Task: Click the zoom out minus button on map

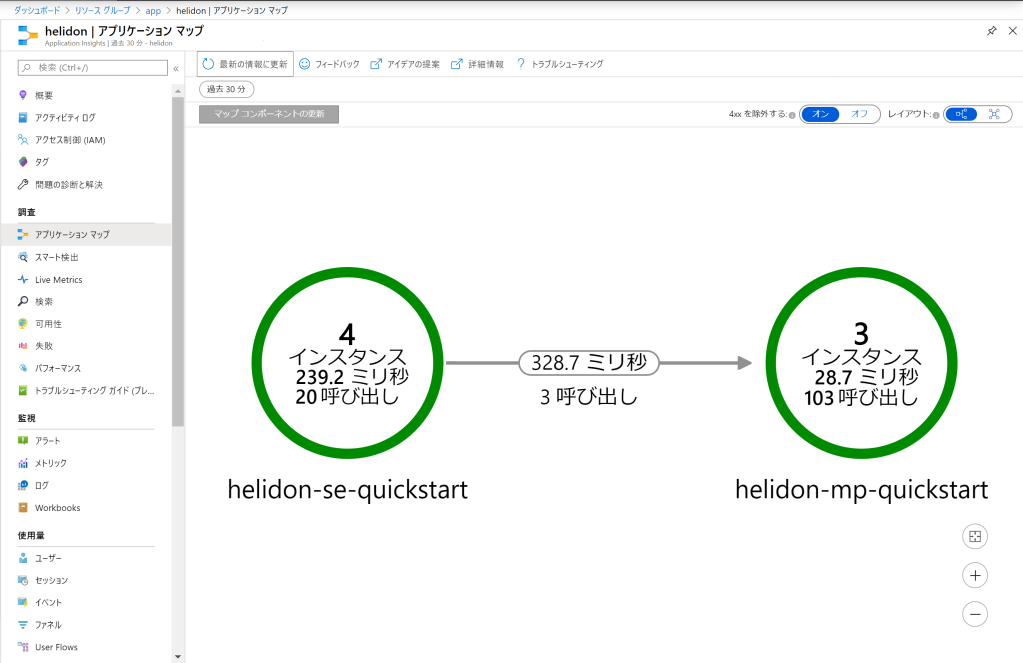Action: click(x=975, y=613)
